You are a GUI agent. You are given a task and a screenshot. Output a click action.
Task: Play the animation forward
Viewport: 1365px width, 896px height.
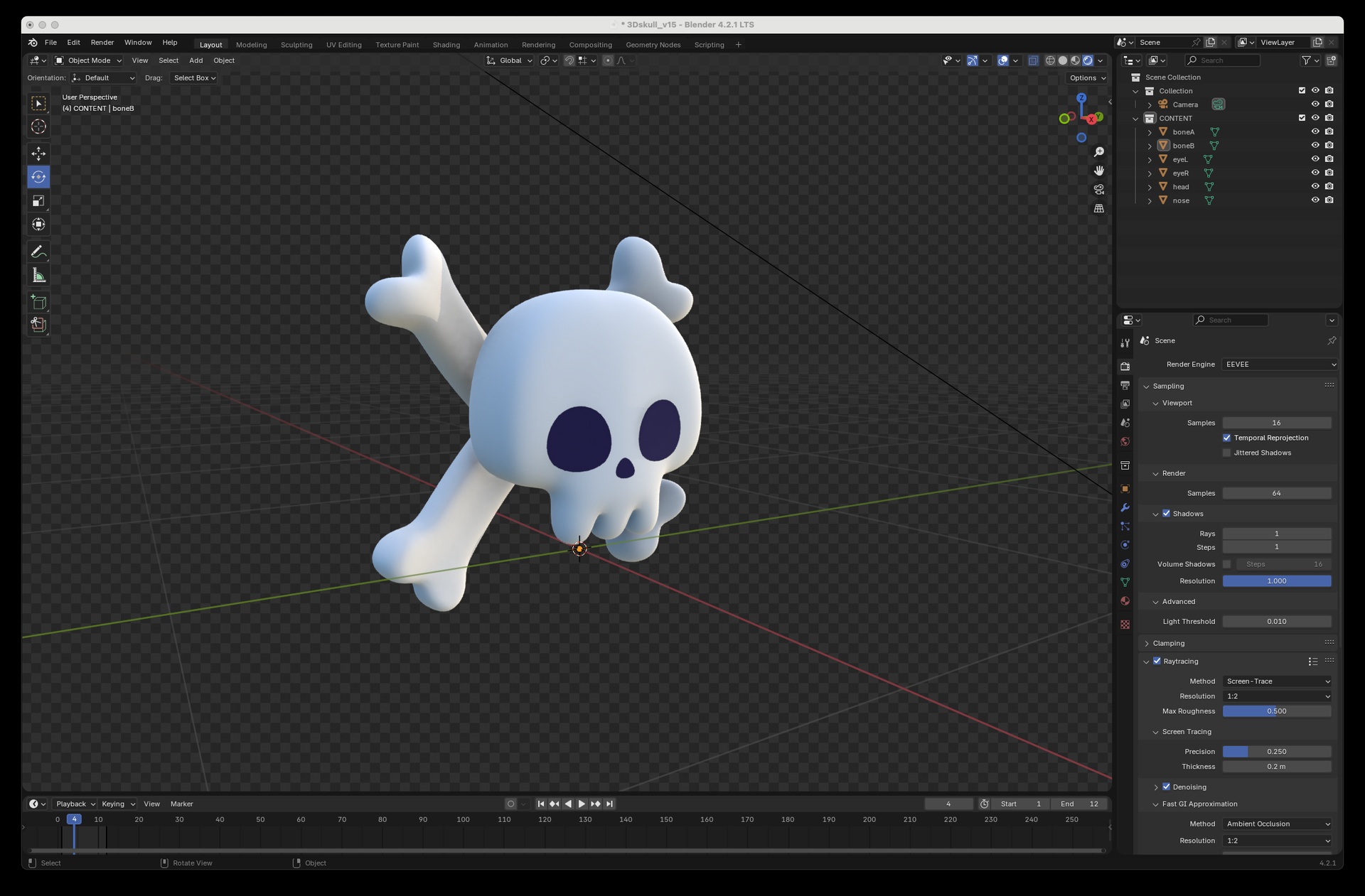(582, 804)
